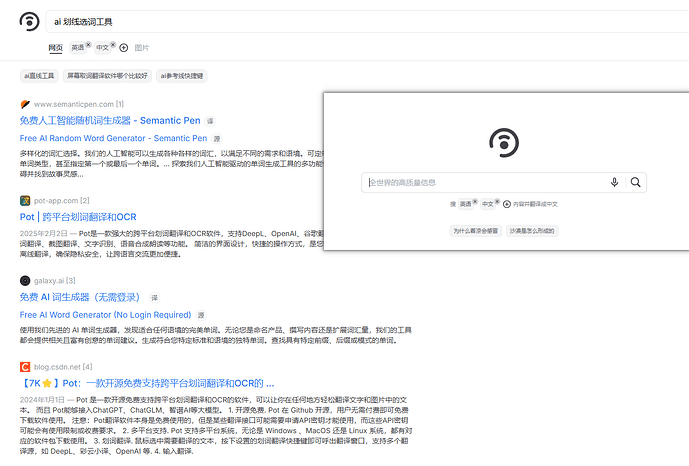
Task: Click the 源 badge next to the galaxy.ai English title
Action: 201,315
